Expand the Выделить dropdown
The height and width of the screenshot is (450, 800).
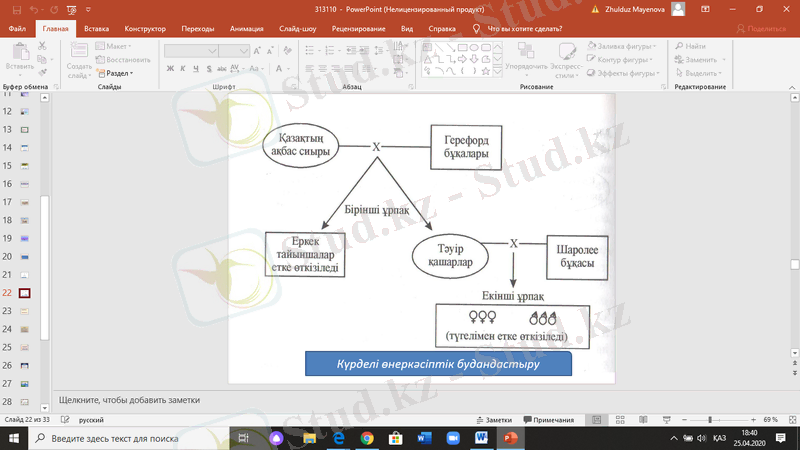[698, 73]
